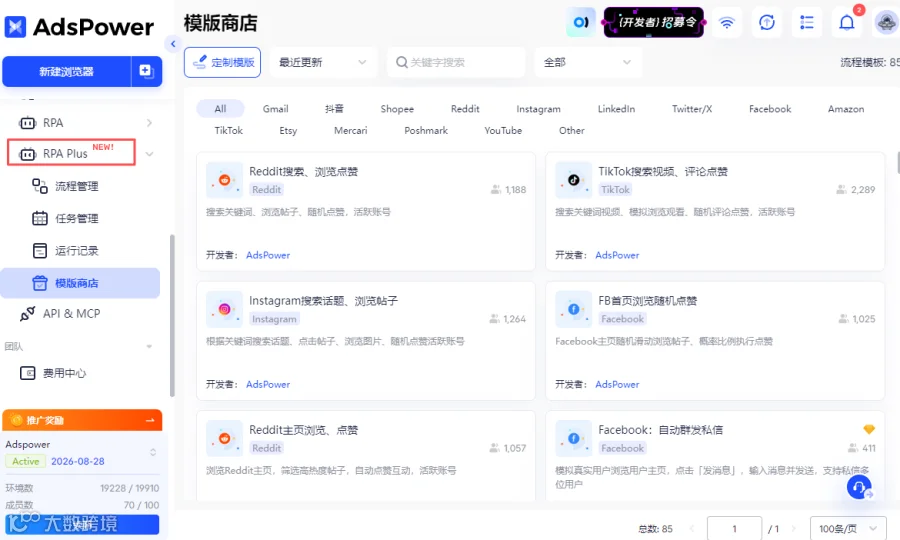Click the sidebar vertical scrollbar
The width and height of the screenshot is (900, 540).
172,316
